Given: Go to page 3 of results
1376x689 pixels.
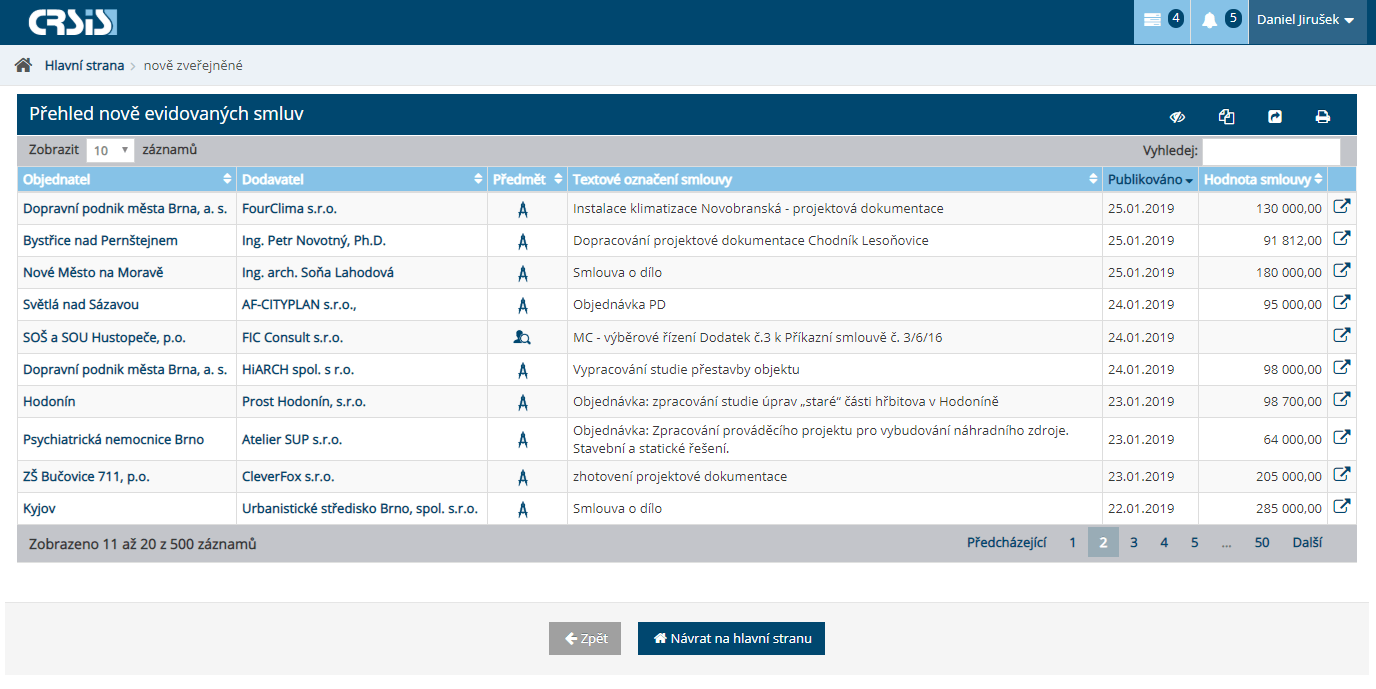Looking at the screenshot, I should tap(1134, 543).
